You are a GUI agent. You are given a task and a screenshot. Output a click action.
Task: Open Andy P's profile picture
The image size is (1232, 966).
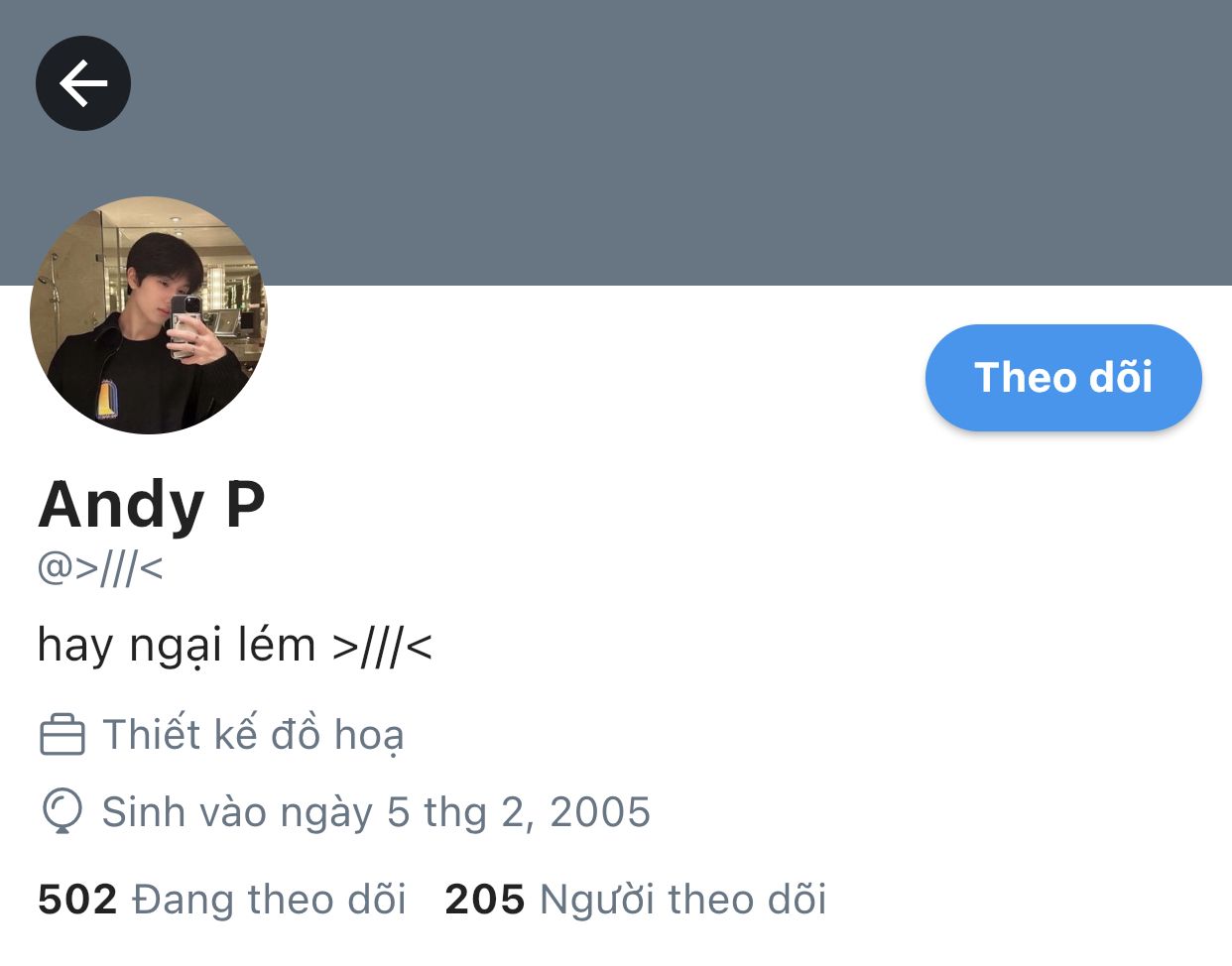point(149,315)
